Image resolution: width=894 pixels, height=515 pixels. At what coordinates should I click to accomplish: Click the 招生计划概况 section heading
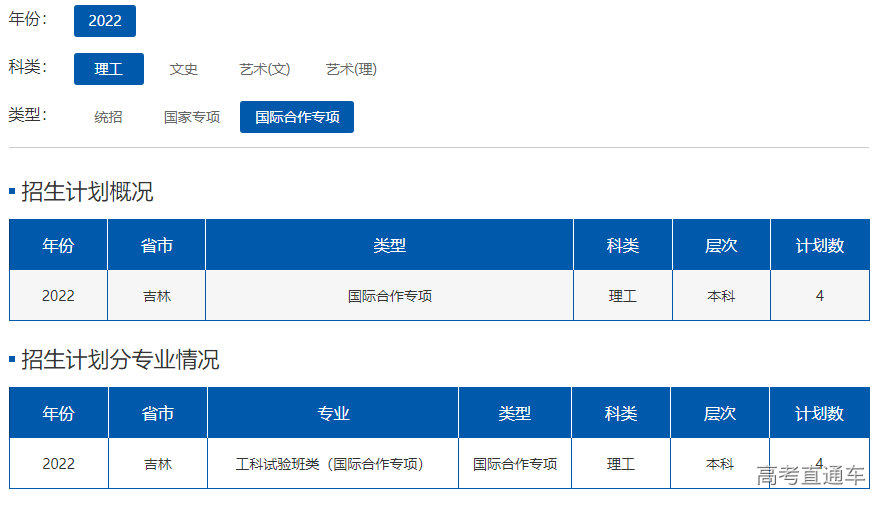(87, 192)
